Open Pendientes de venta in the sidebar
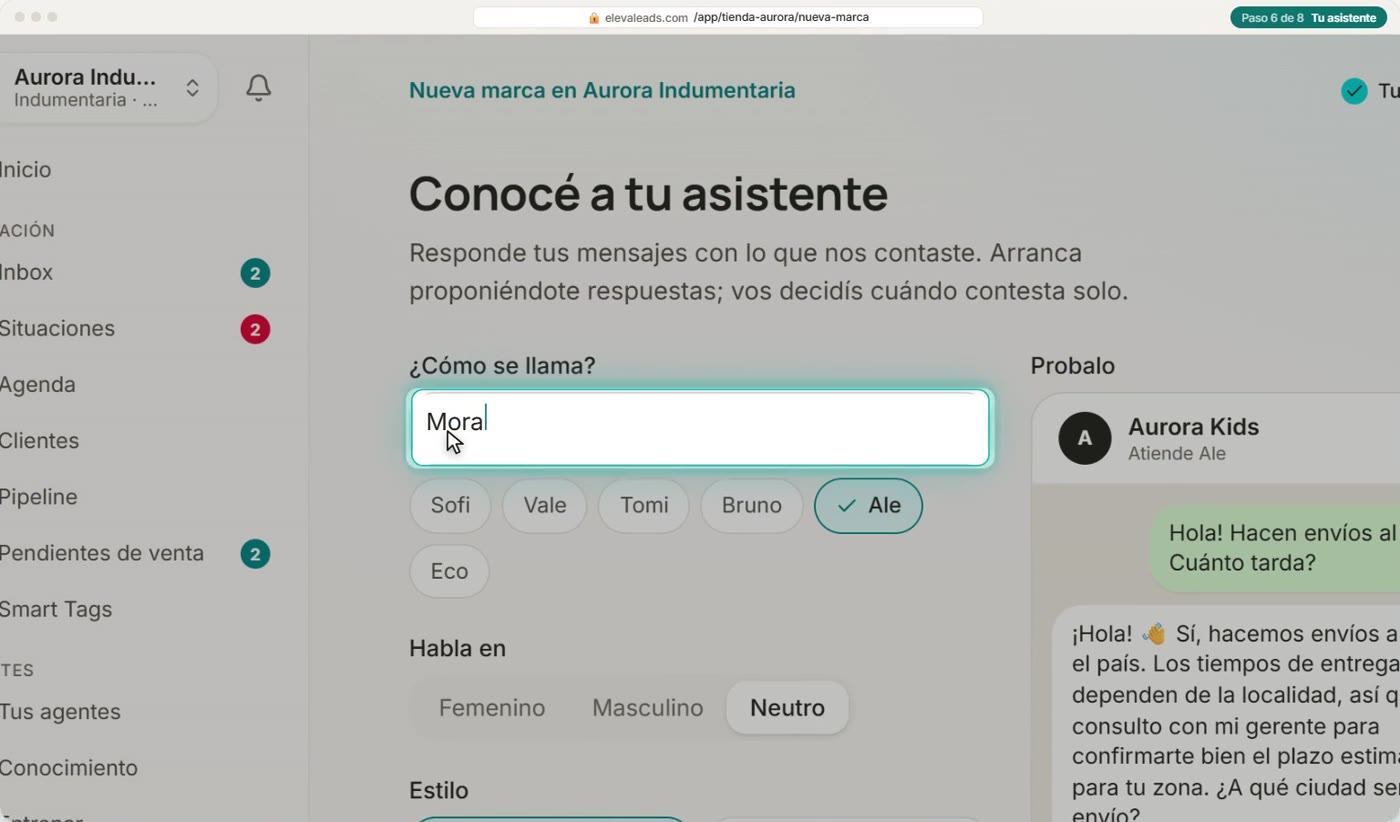The height and width of the screenshot is (822, 1400). coord(101,553)
